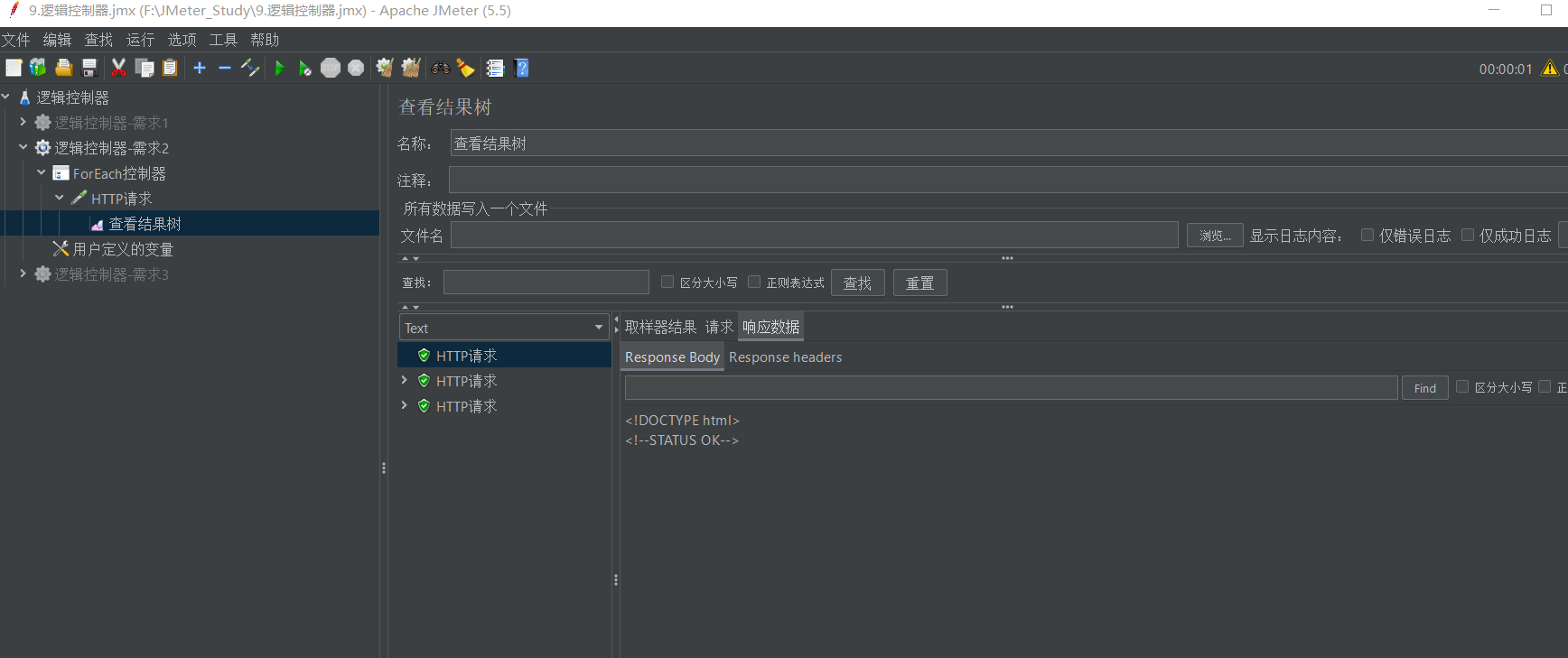Open the Templates icon in toolbar
The image size is (1568, 658).
click(x=38, y=68)
